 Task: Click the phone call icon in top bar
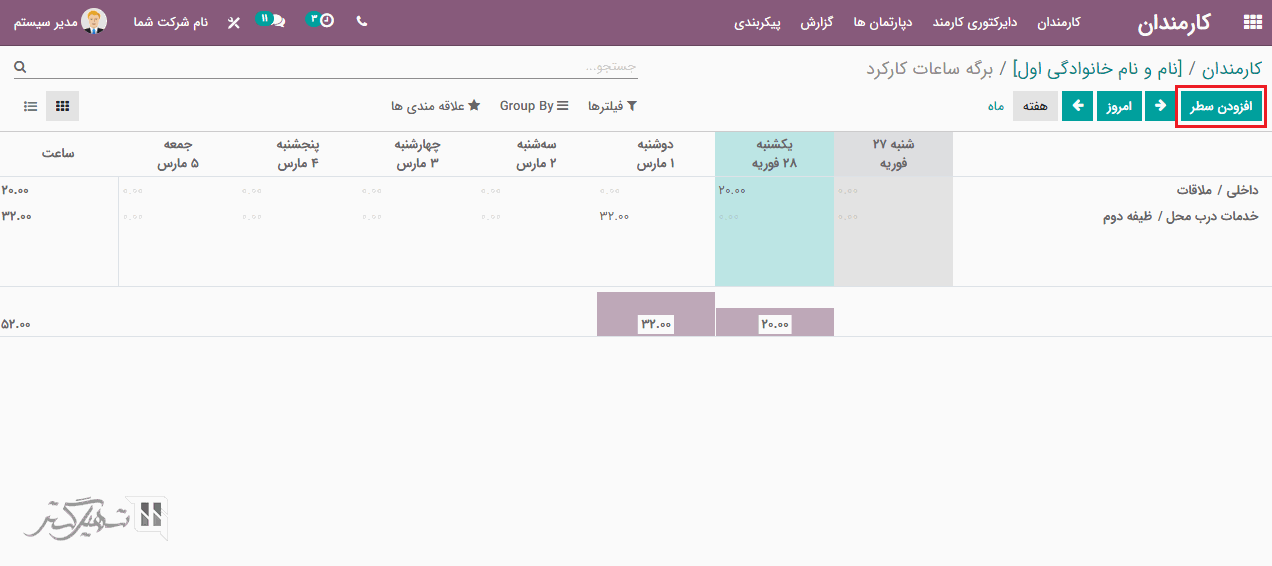click(x=361, y=21)
